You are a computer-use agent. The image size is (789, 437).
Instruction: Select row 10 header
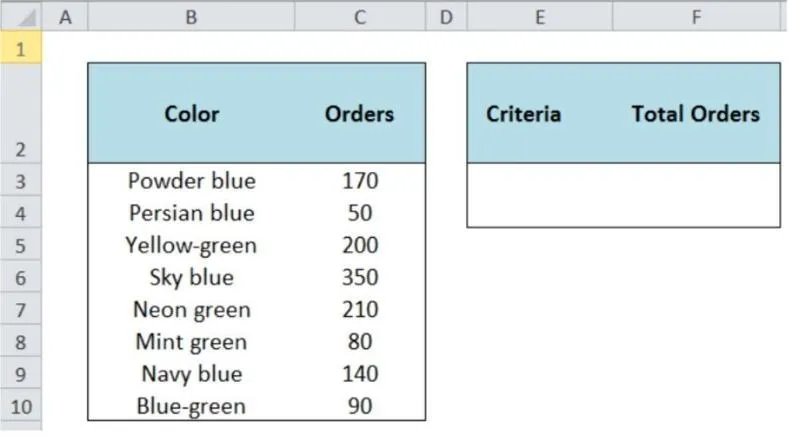click(x=21, y=406)
